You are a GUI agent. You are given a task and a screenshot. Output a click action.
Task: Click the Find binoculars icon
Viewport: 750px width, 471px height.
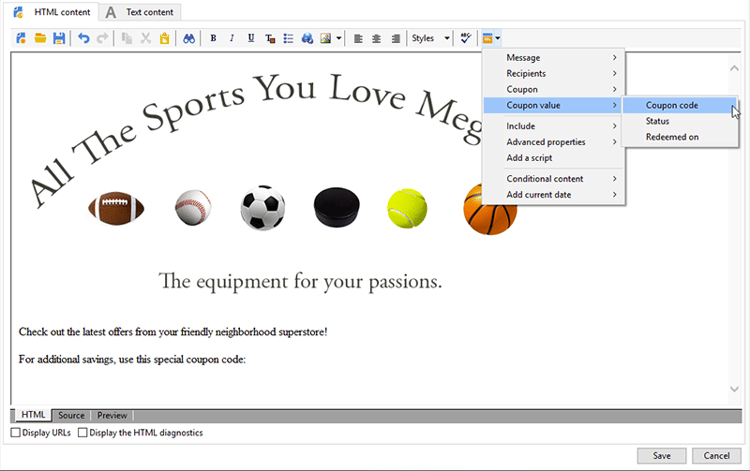click(x=188, y=38)
